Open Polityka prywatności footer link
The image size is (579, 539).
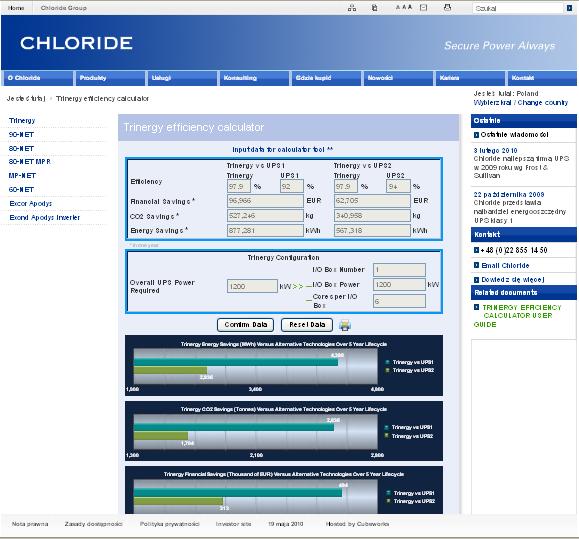(x=169, y=524)
